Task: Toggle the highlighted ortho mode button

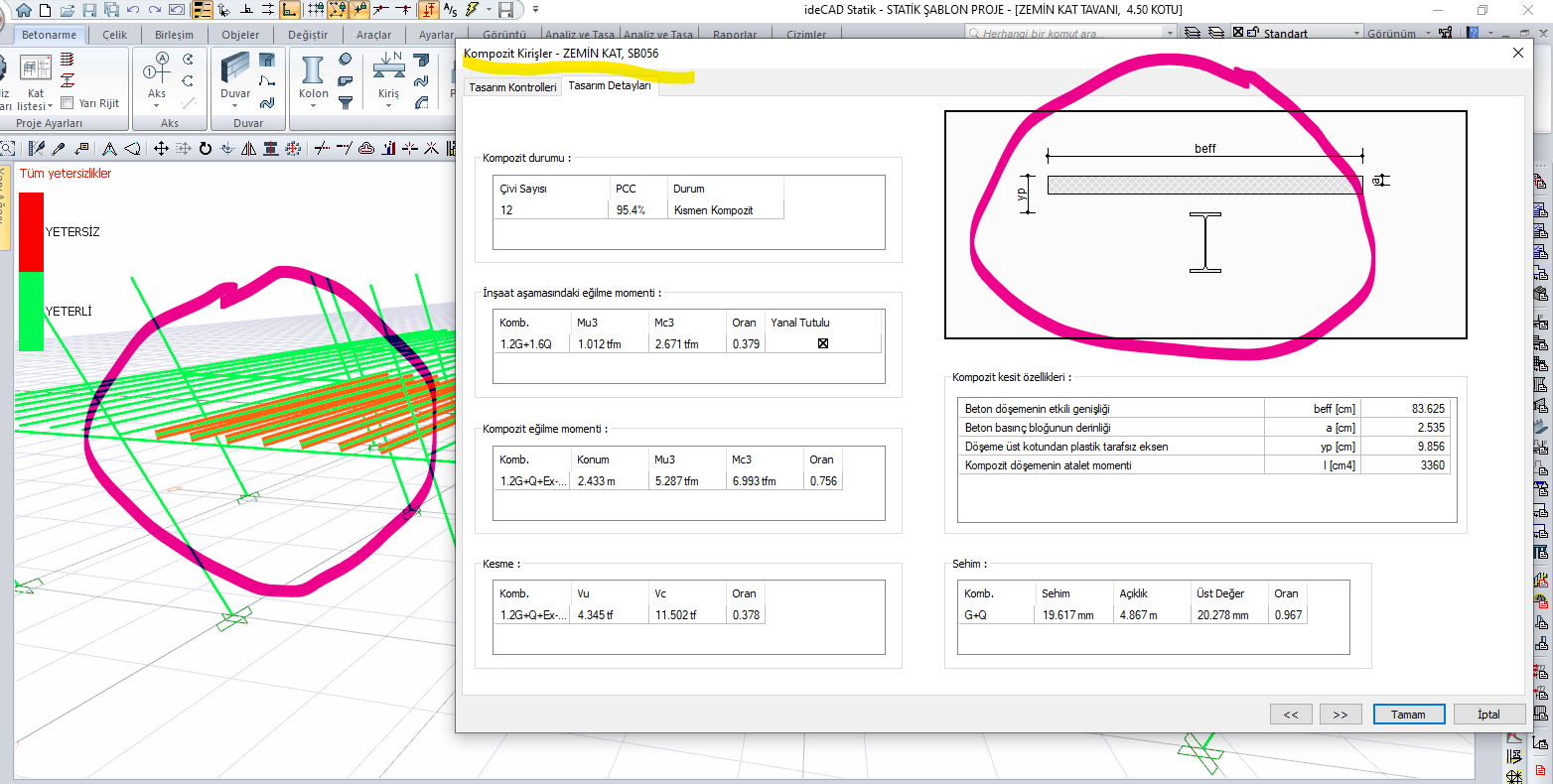Action: coord(290,10)
